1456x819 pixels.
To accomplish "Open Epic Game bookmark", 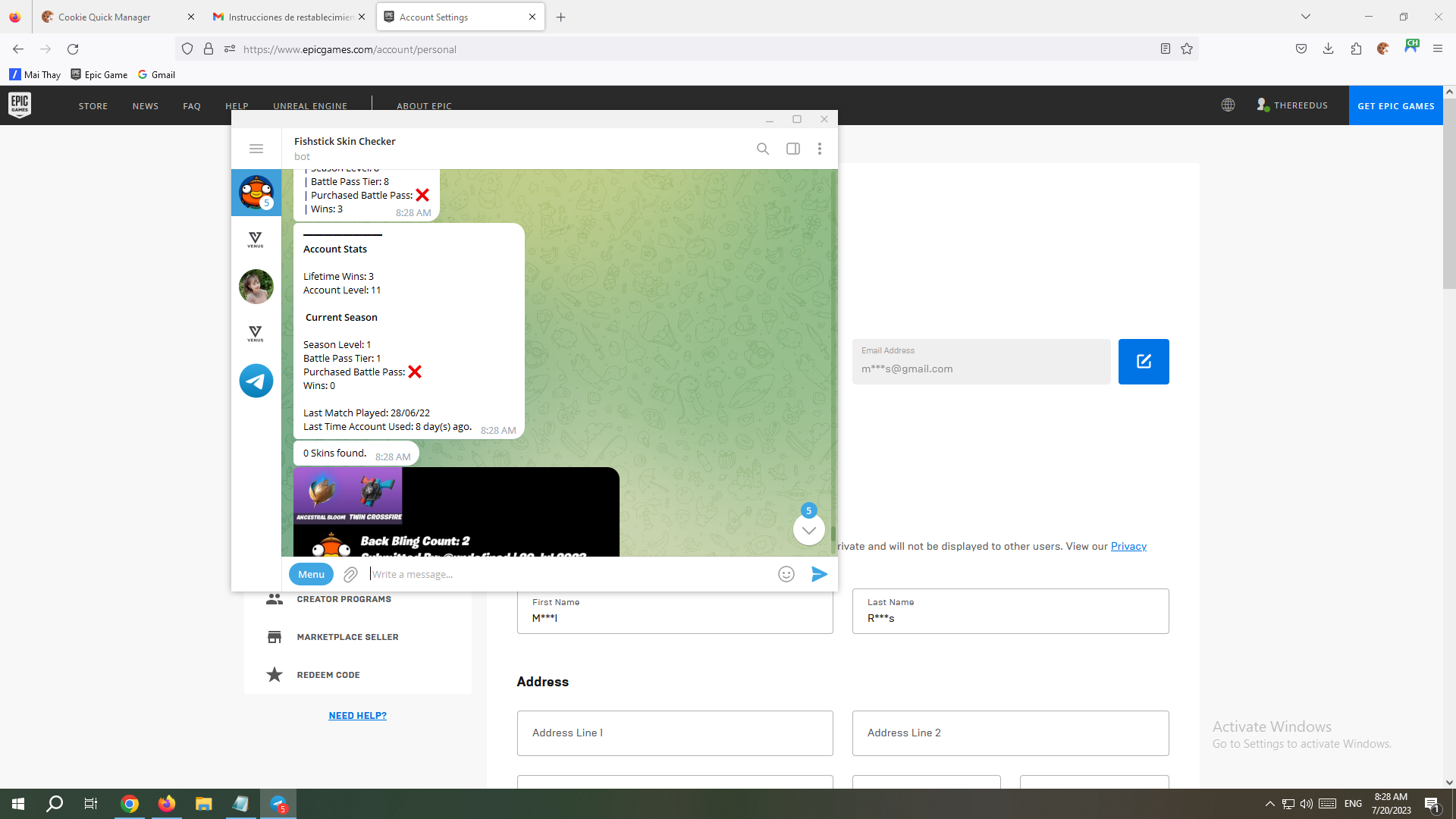I will 99,74.
